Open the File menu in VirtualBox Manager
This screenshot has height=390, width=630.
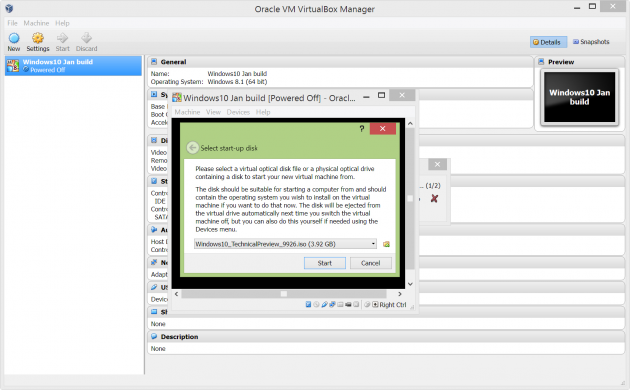pyautogui.click(x=12, y=23)
